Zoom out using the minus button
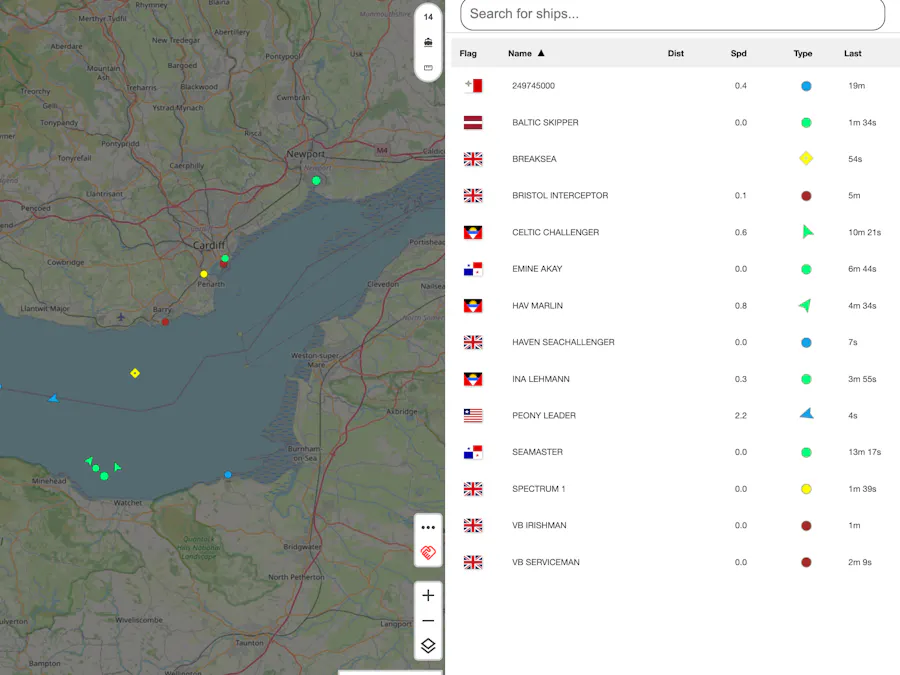The image size is (900, 675). (428, 620)
